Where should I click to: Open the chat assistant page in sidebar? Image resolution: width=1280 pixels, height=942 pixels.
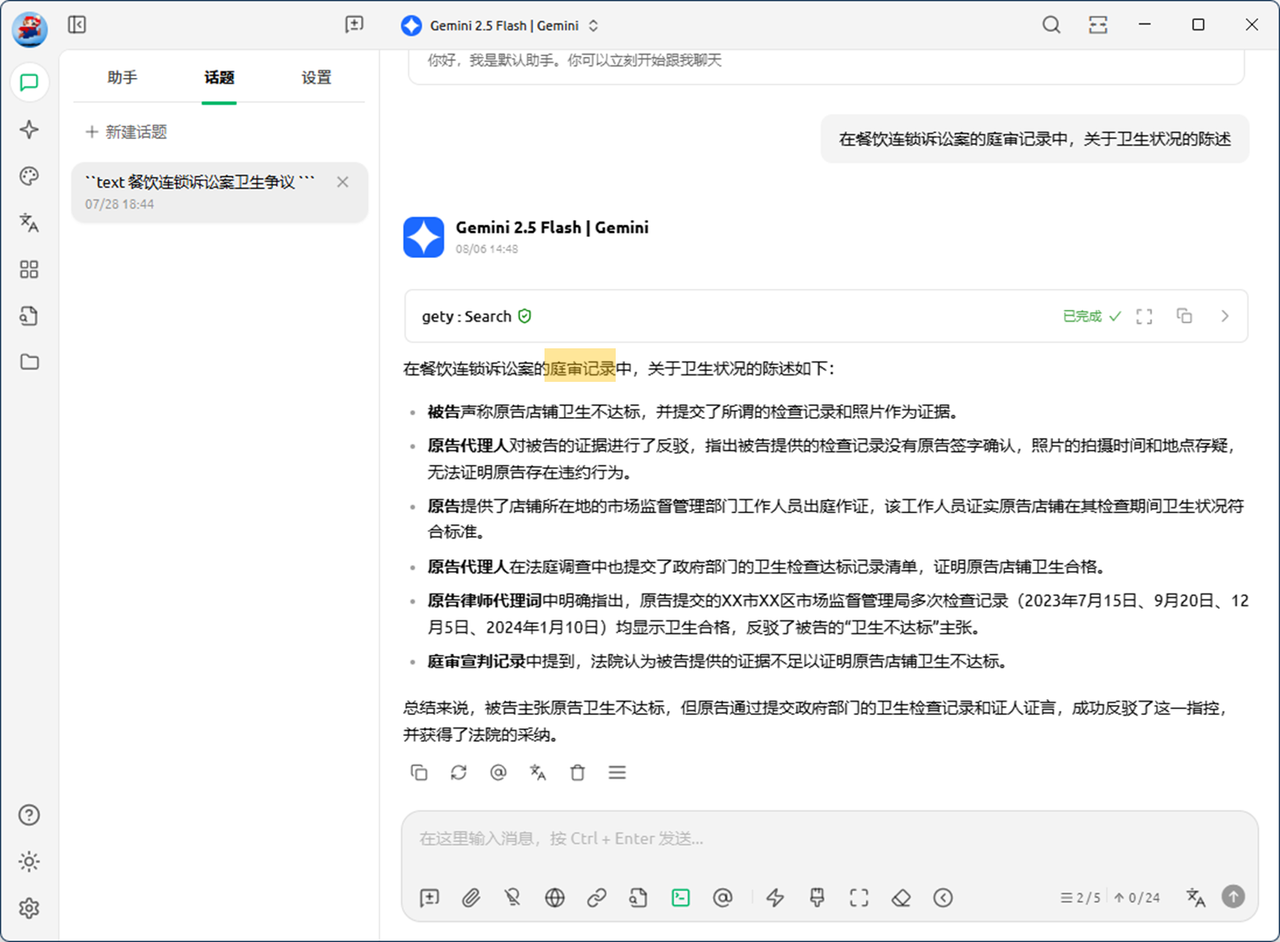[x=29, y=82]
